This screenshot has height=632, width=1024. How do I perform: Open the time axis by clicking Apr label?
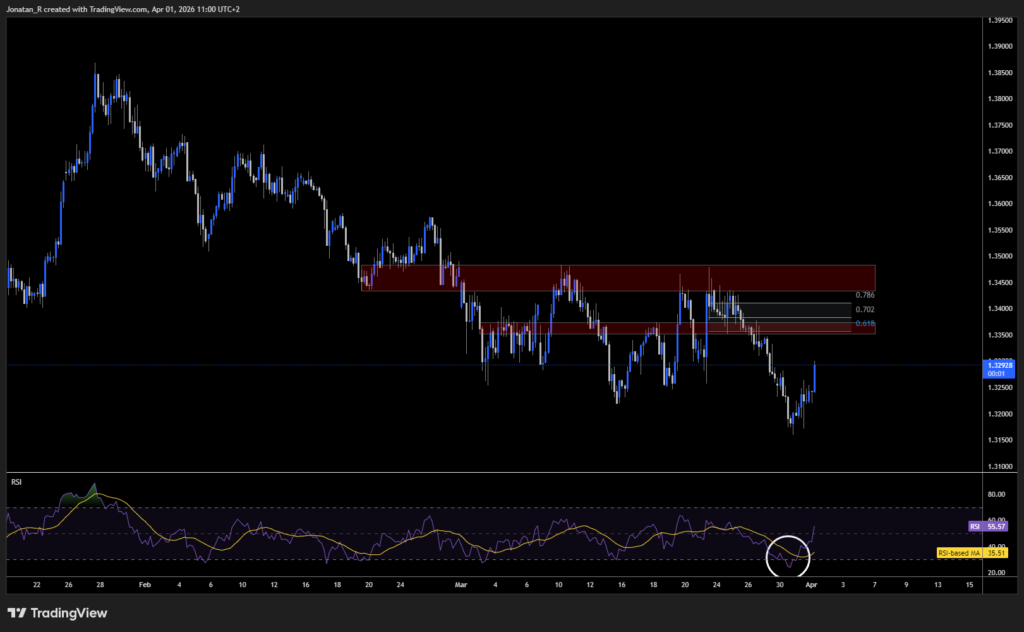point(812,584)
